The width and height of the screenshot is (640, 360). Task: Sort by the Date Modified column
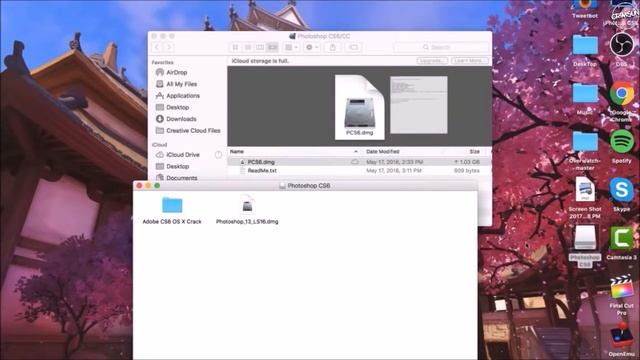click(382, 151)
